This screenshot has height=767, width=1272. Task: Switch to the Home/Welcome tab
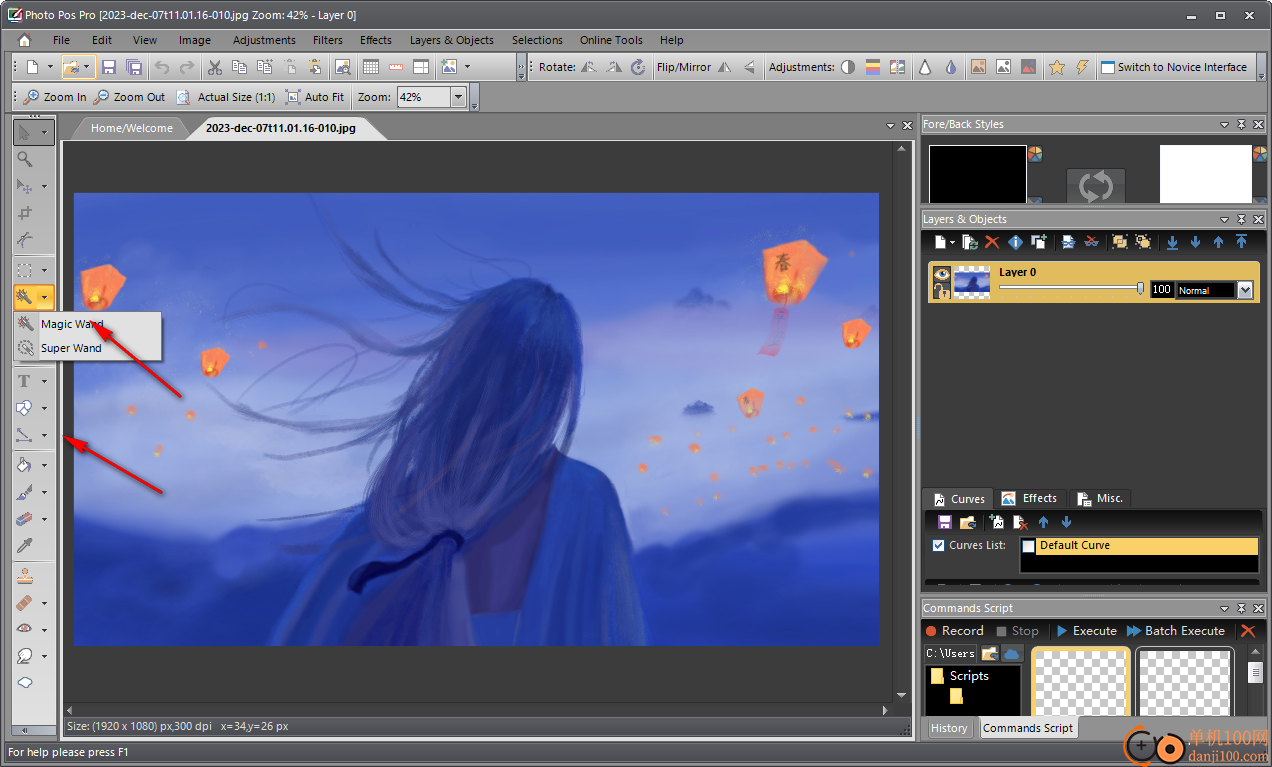point(132,128)
